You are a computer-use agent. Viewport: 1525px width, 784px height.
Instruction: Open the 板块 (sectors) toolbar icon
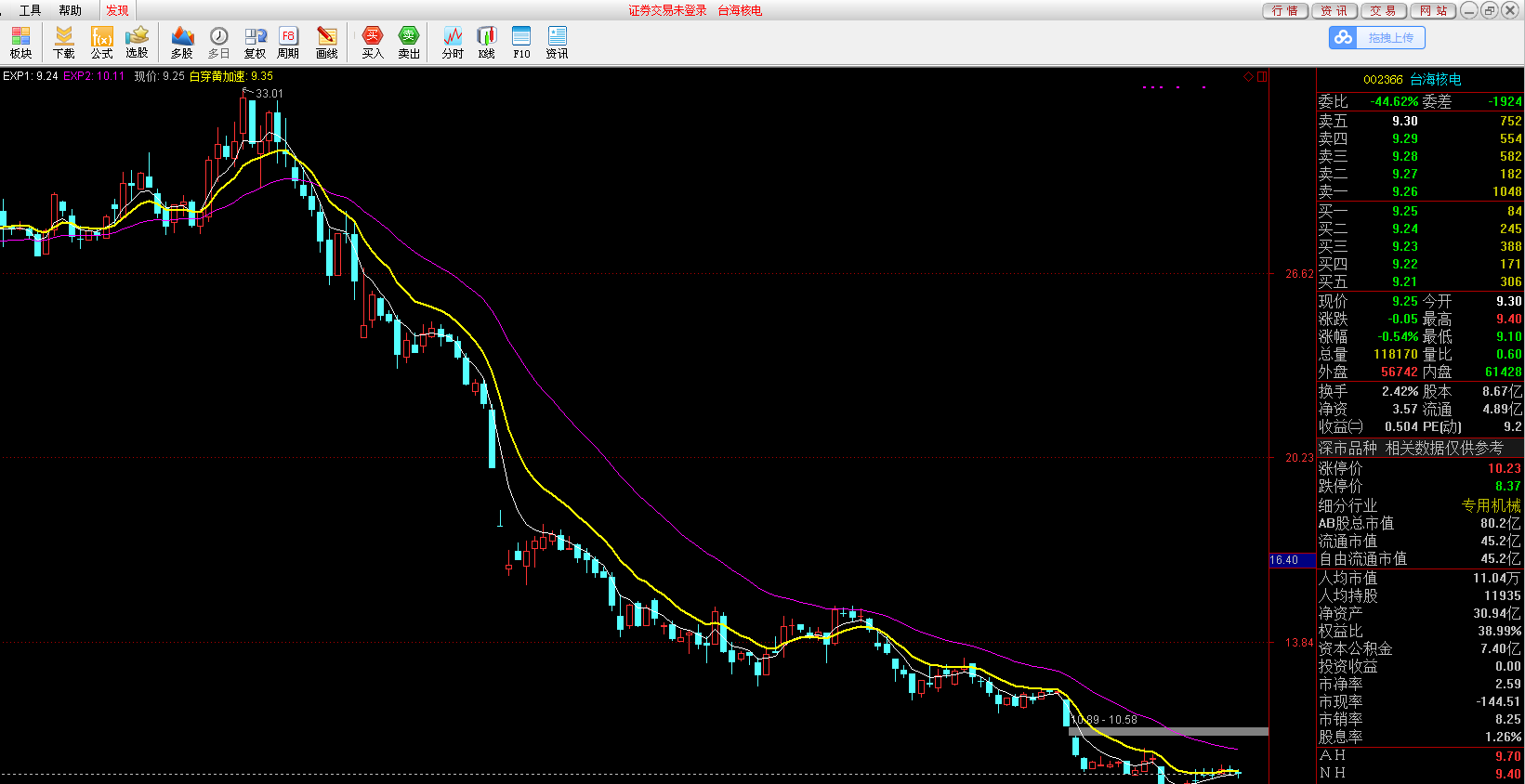point(20,42)
